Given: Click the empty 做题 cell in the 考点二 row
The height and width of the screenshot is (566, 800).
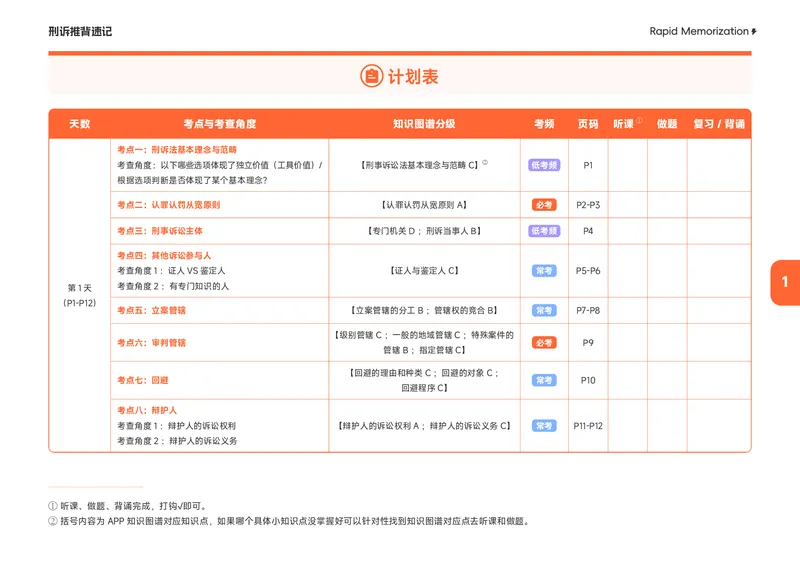Looking at the screenshot, I should click(x=667, y=205).
